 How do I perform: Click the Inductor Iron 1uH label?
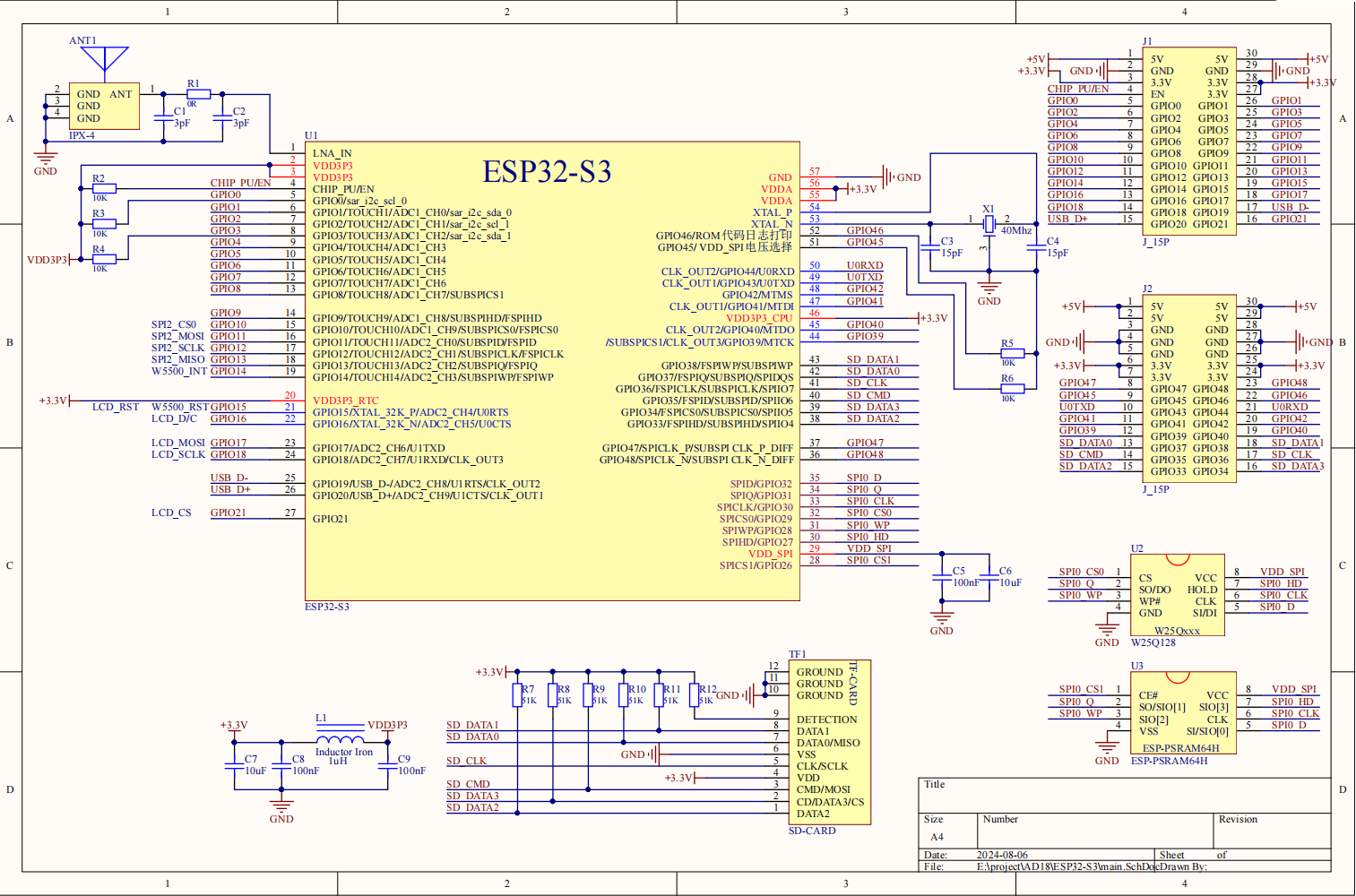[343, 756]
